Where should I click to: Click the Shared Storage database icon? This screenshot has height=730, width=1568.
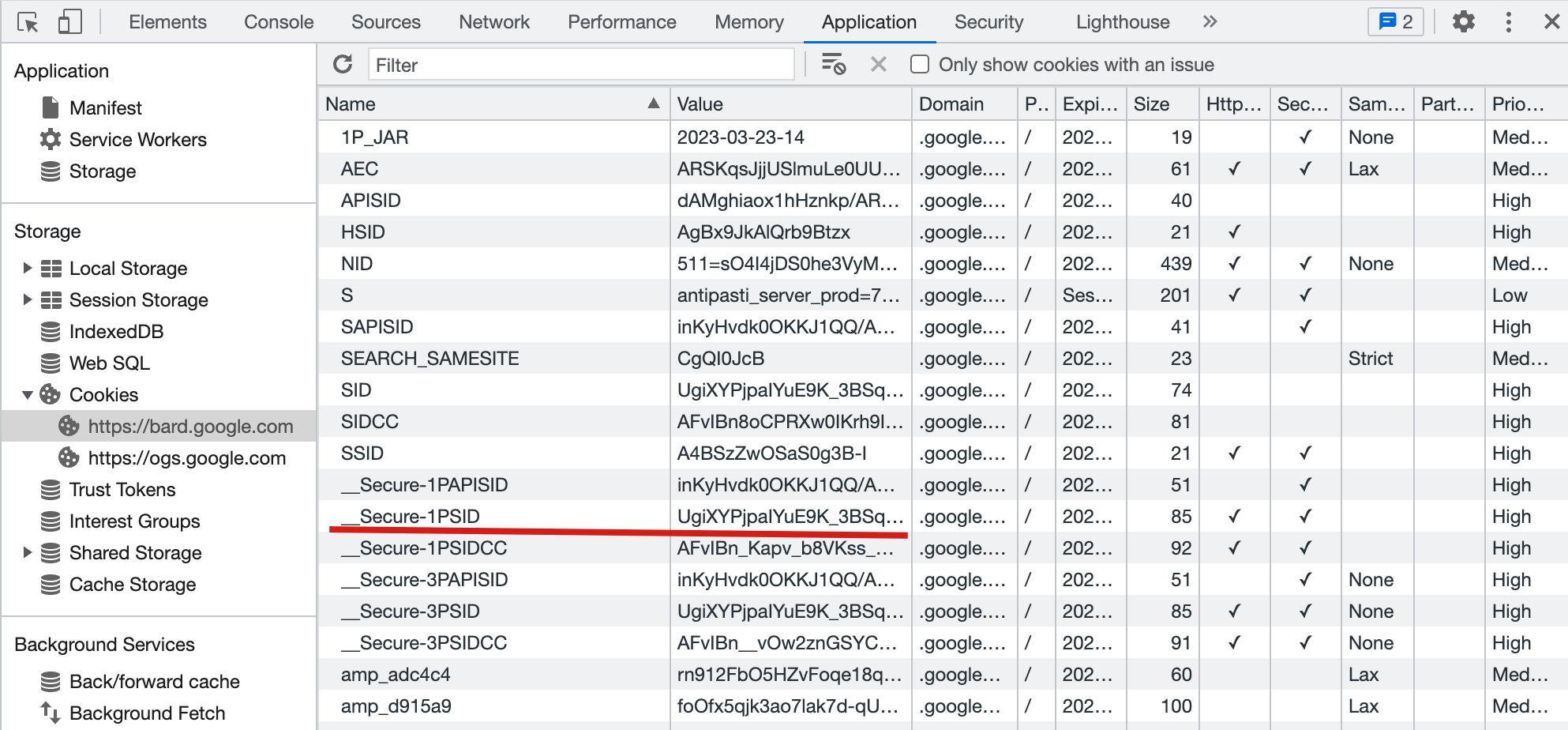[x=51, y=553]
